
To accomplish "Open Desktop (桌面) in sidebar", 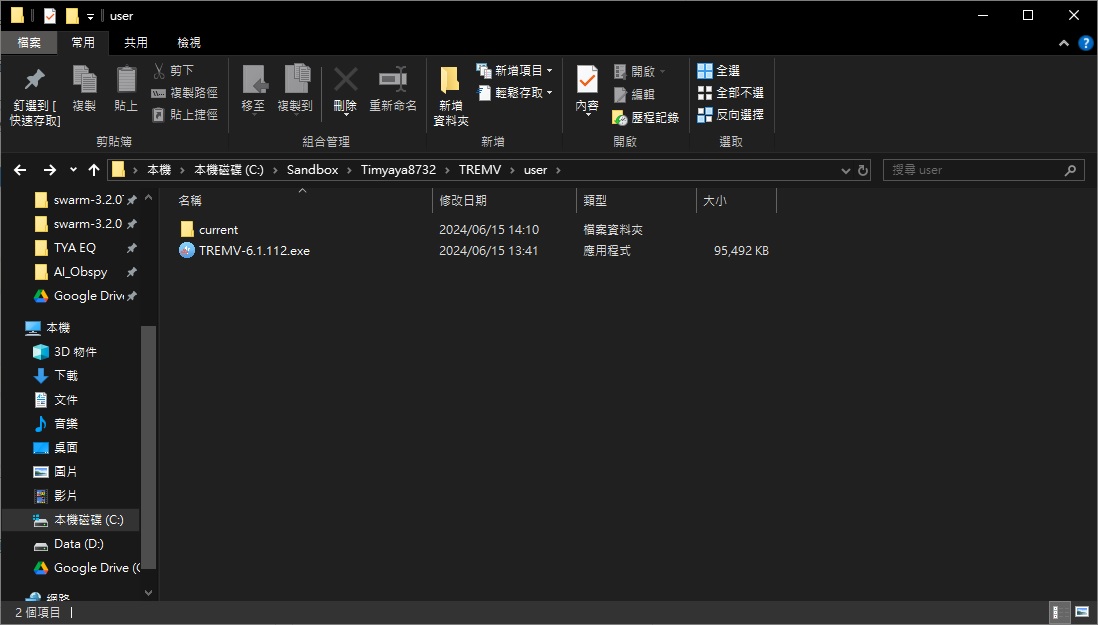I will 66,447.
